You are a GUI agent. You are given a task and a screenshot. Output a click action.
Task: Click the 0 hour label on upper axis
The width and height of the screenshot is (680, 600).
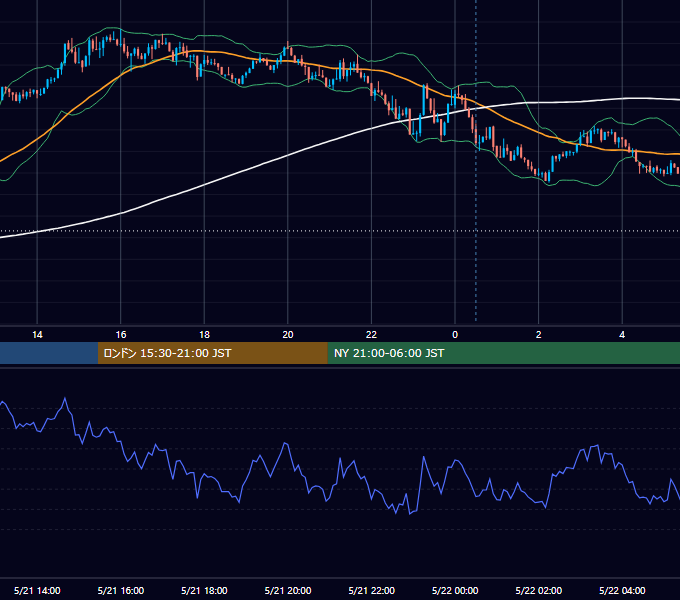point(455,335)
